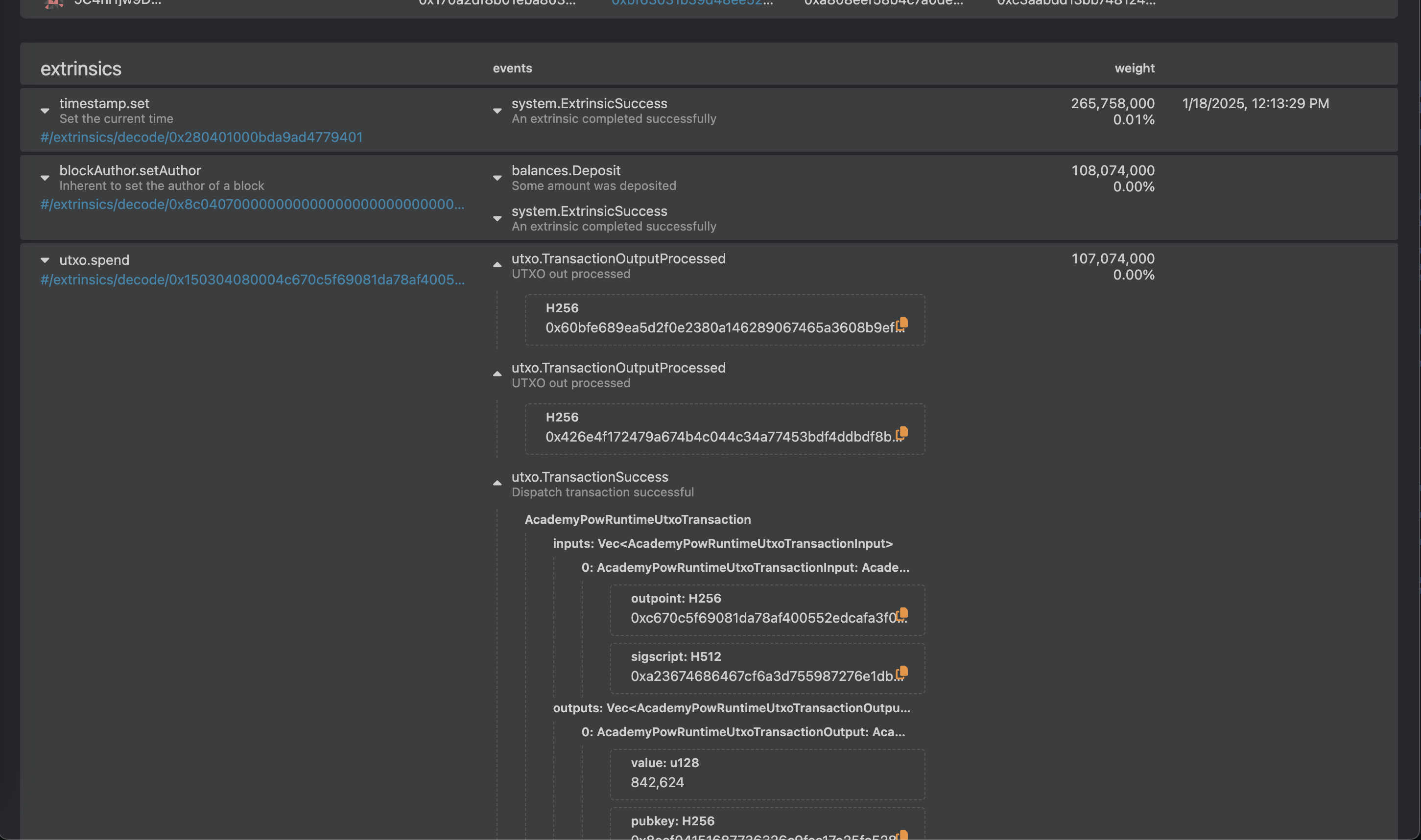Viewport: 1421px width, 840px height.
Task: Open the blockAuthor.setAuthor decode link
Action: (x=252, y=204)
